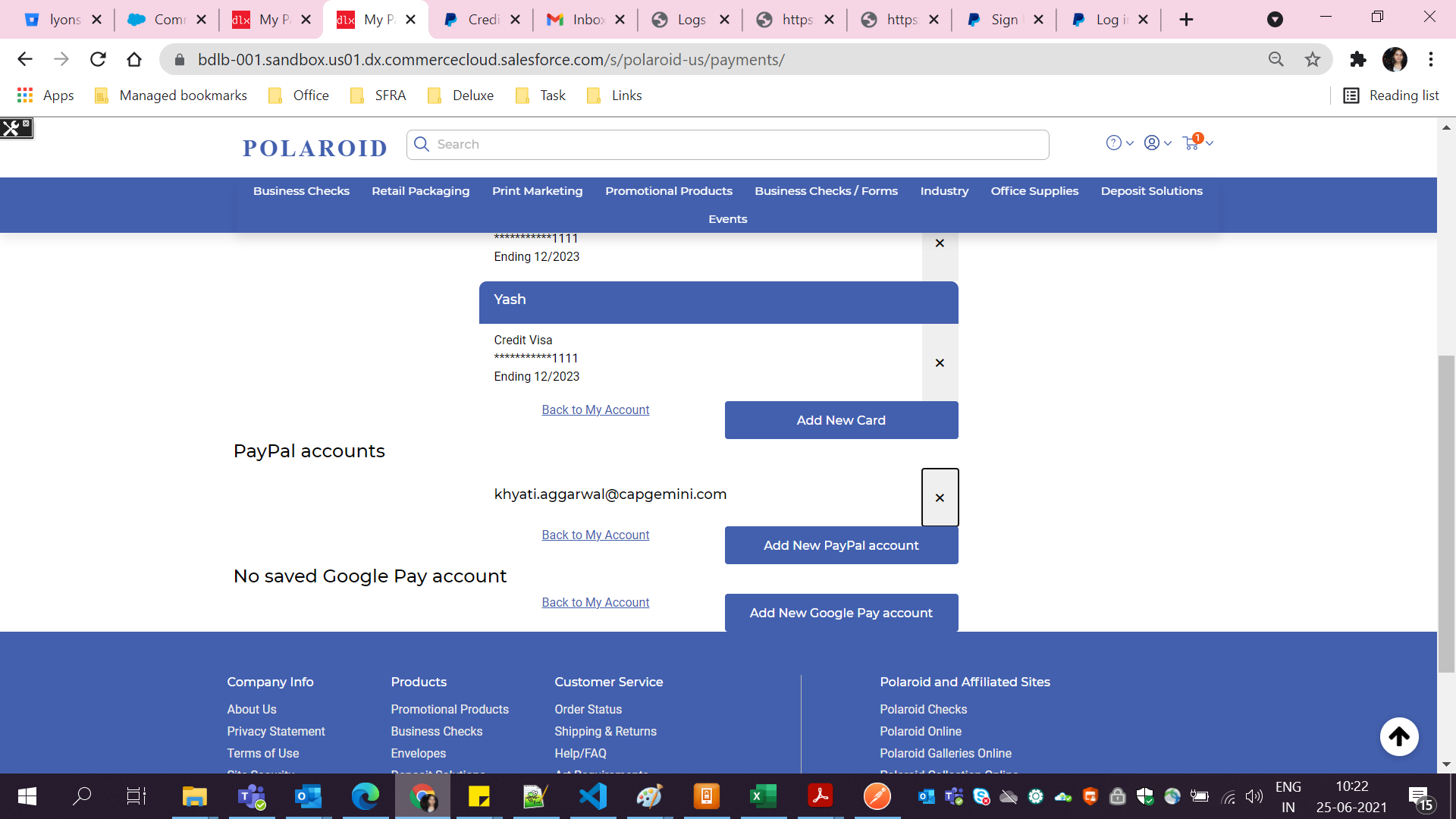This screenshot has height=819, width=1456.
Task: Click the shopping cart icon
Action: point(1191,143)
